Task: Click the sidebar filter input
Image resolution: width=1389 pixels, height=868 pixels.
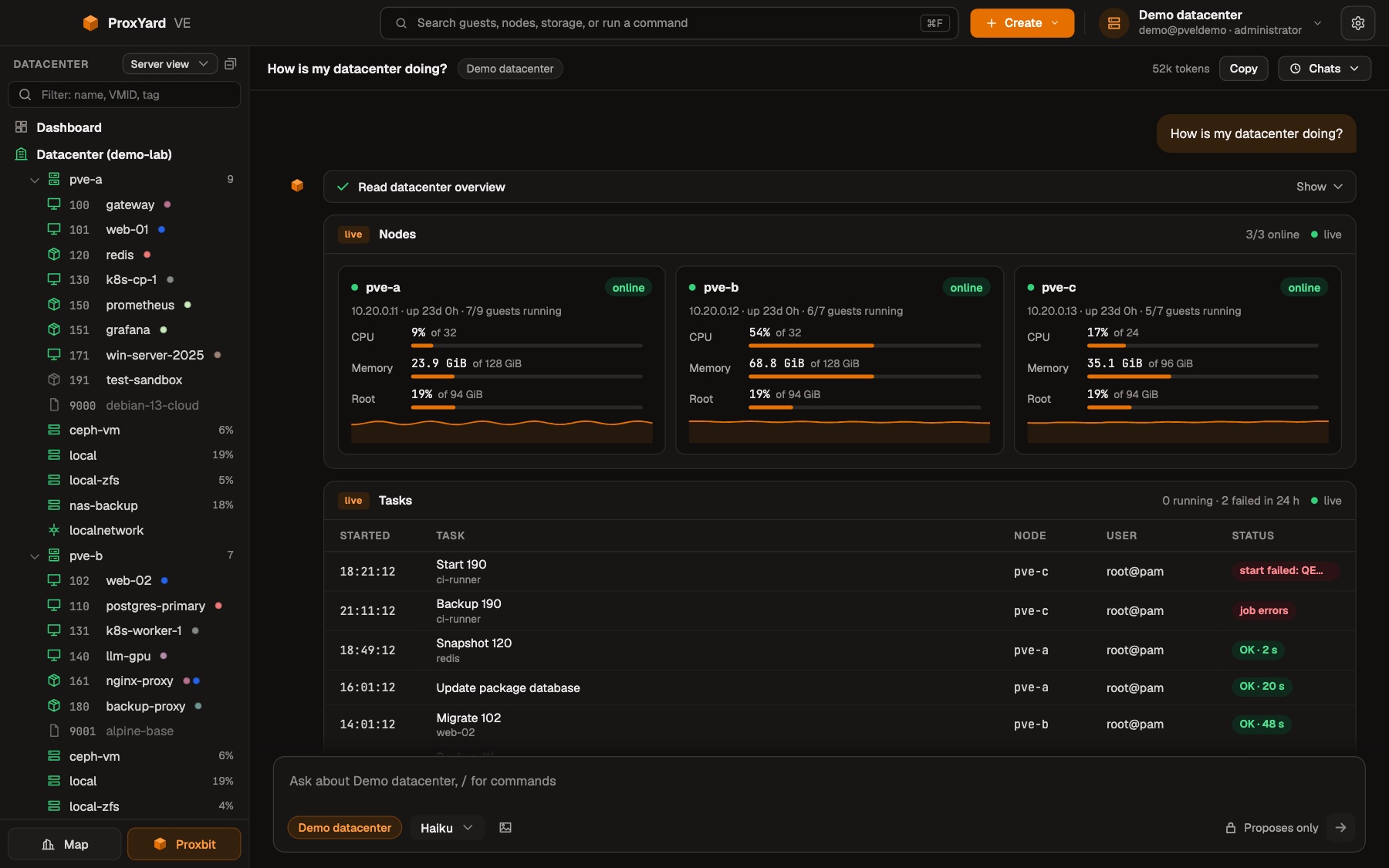Action: pyautogui.click(x=124, y=95)
